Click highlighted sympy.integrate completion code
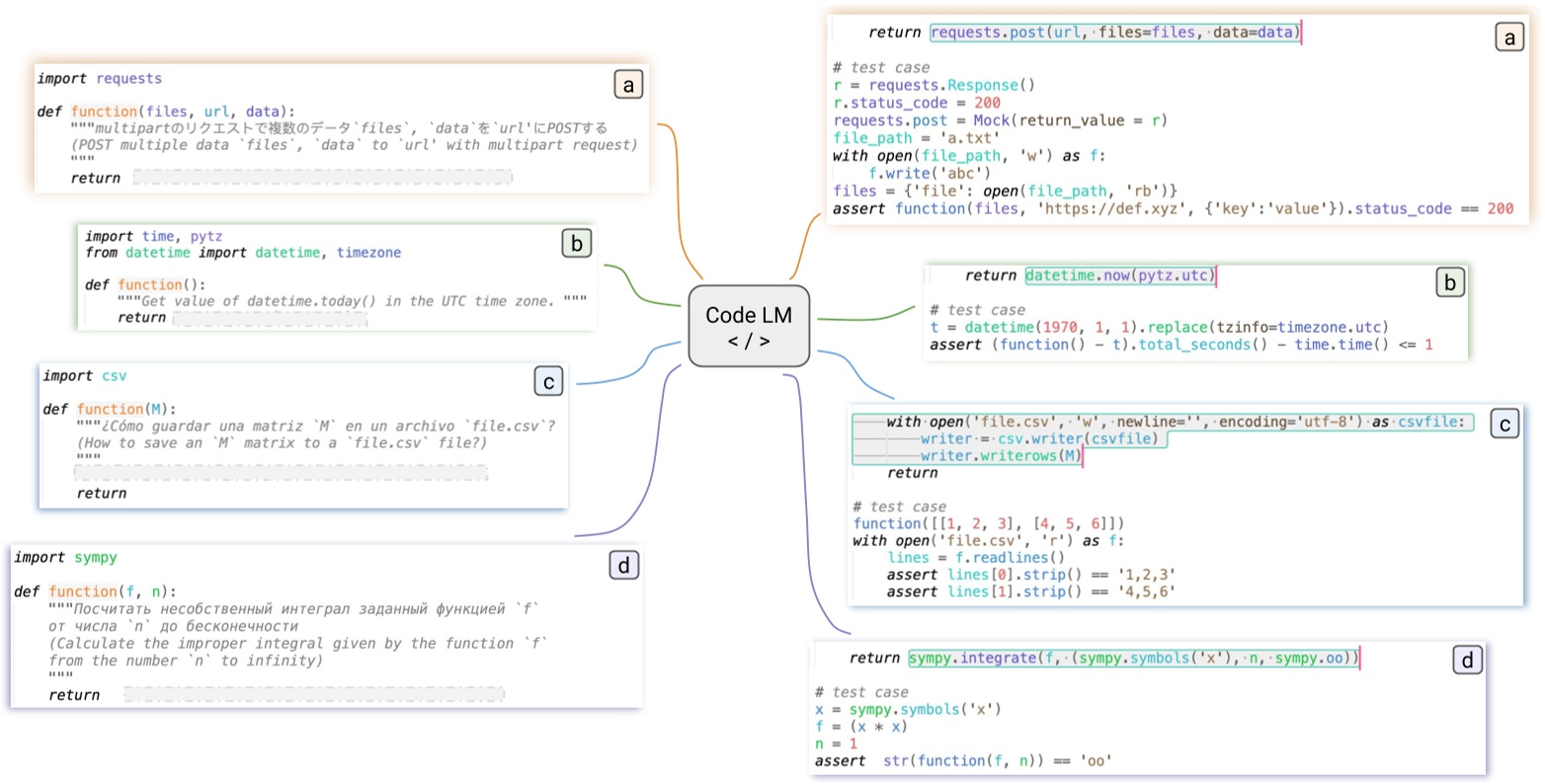Screen dimensions: 1545x784 pyautogui.click(x=1133, y=658)
